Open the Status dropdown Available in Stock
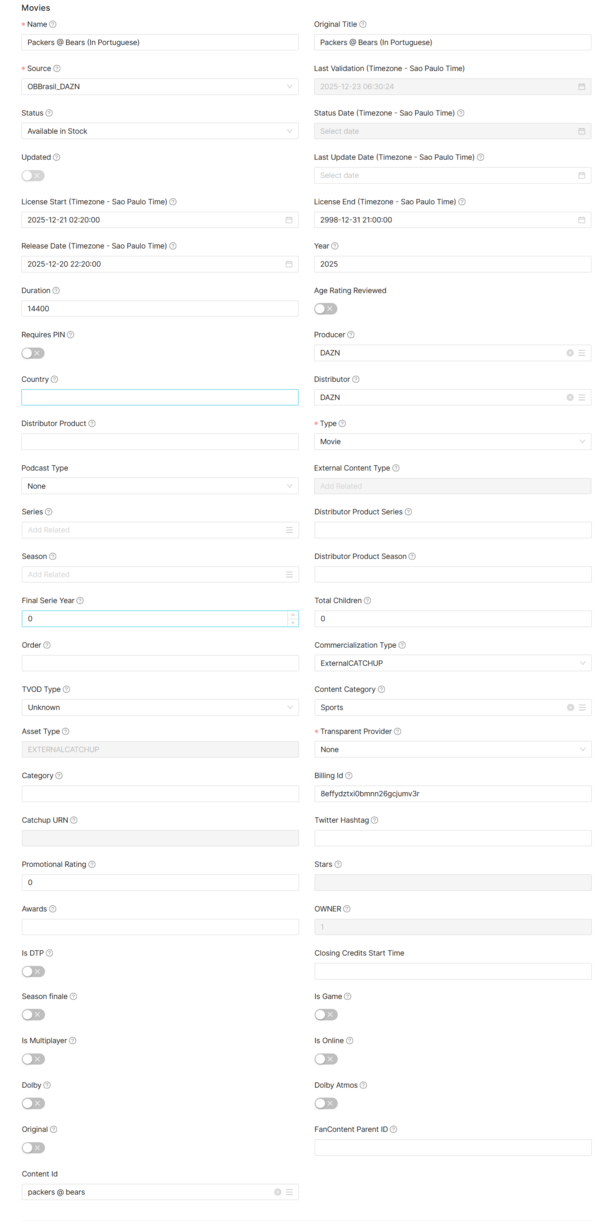Viewport: 600px width, 1226px height. click(x=160, y=131)
